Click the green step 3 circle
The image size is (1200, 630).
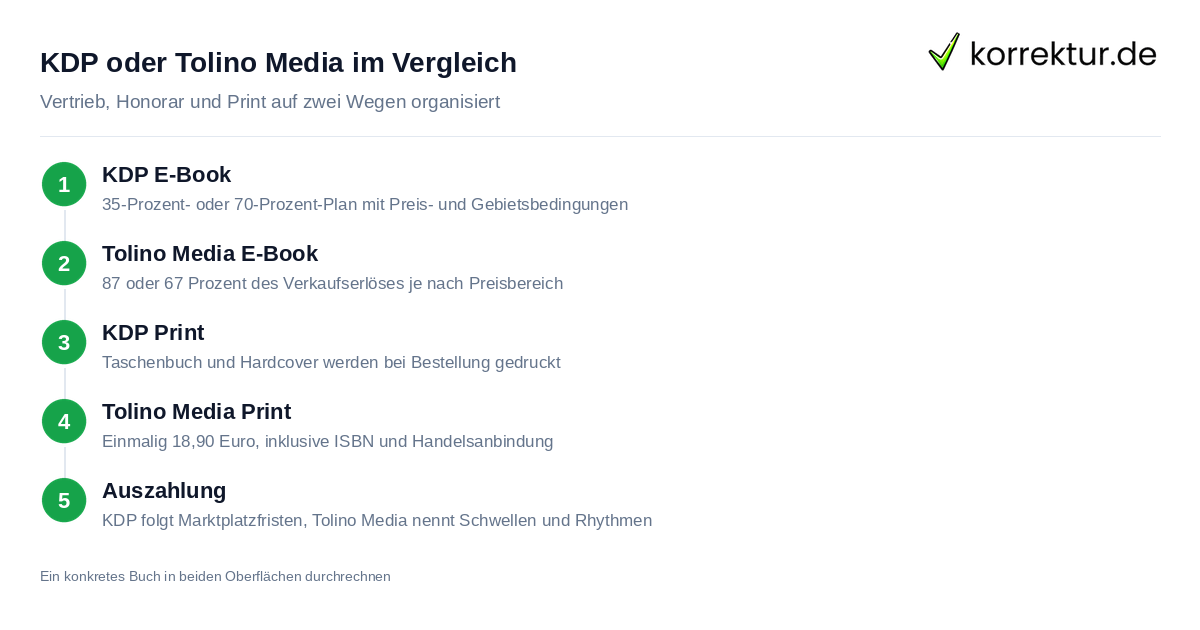64,342
